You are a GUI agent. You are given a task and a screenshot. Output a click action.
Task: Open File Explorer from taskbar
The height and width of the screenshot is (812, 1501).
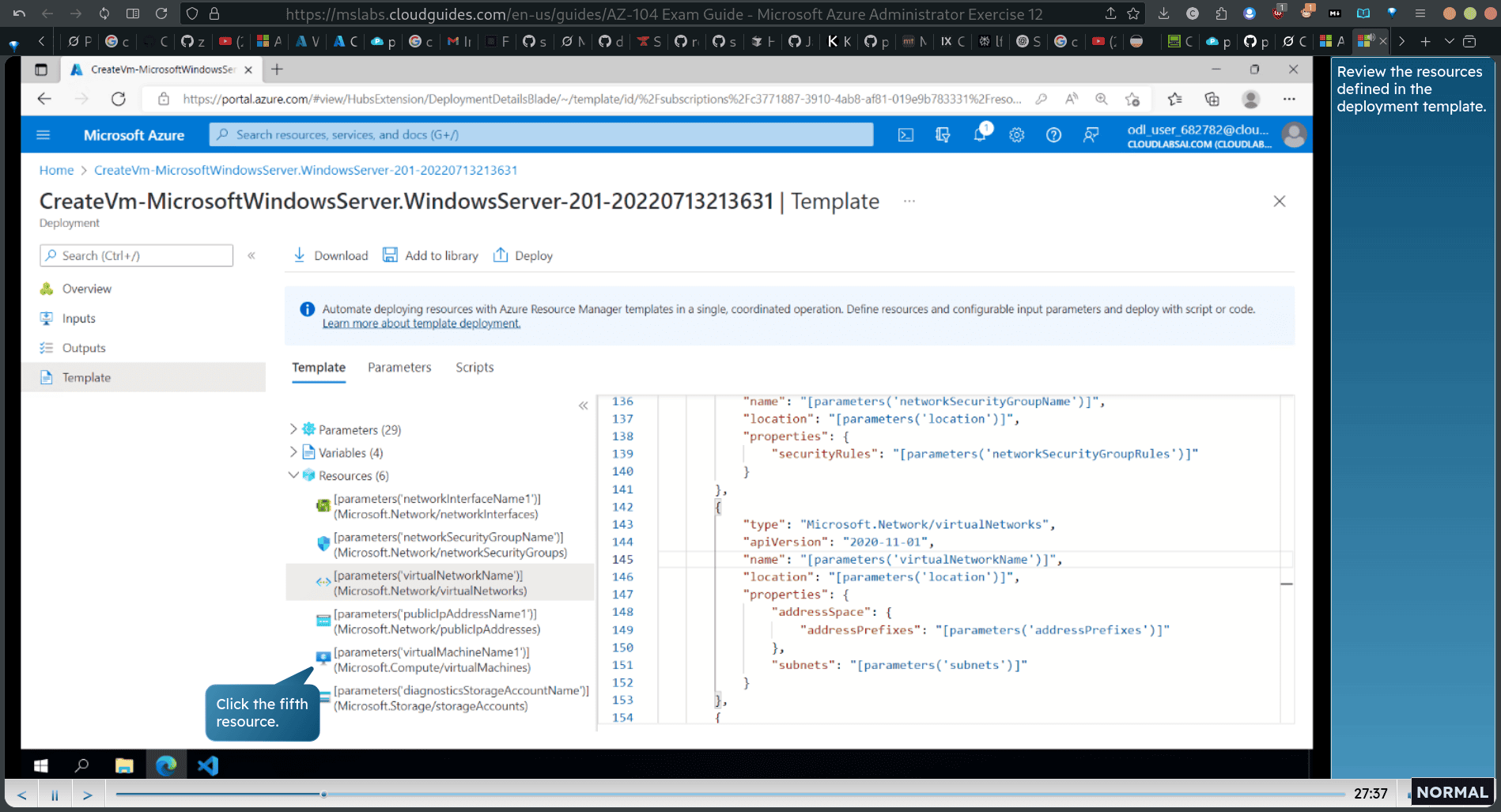point(124,765)
